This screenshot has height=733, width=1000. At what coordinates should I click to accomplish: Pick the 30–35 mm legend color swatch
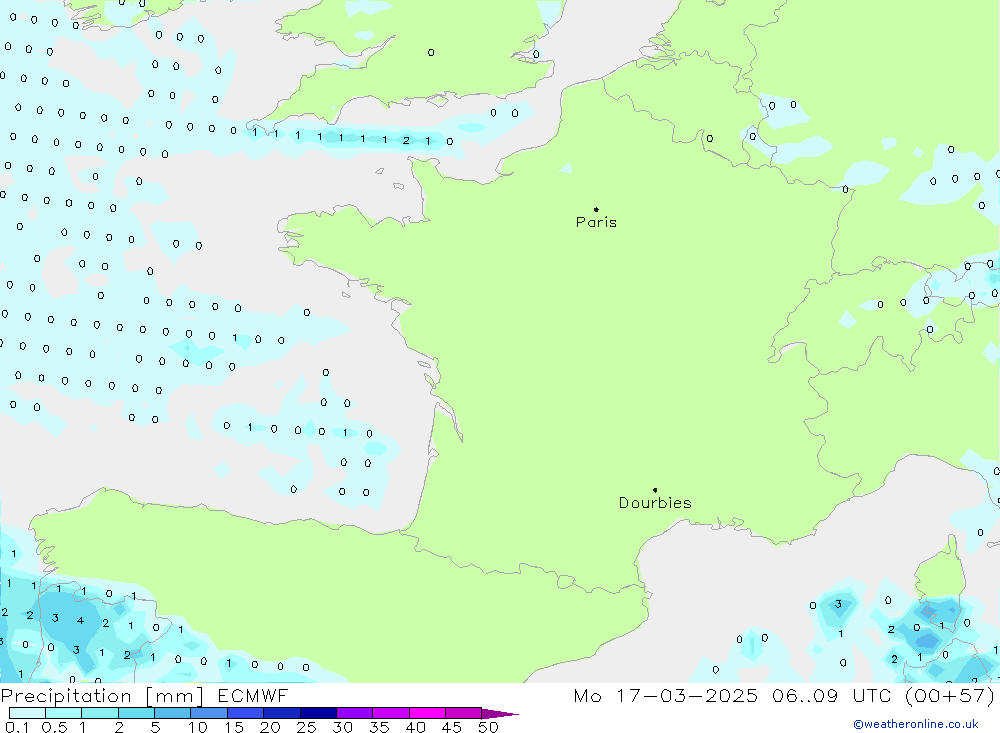(x=355, y=713)
